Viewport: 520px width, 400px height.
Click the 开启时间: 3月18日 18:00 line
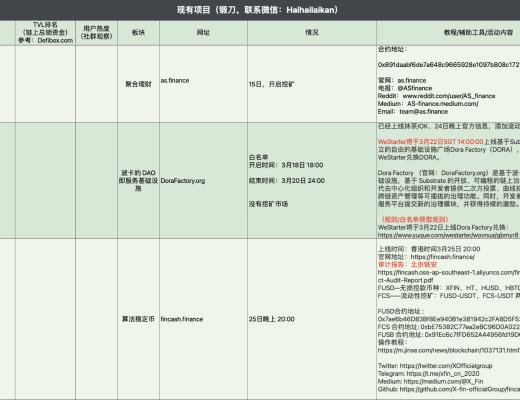tap(286, 165)
